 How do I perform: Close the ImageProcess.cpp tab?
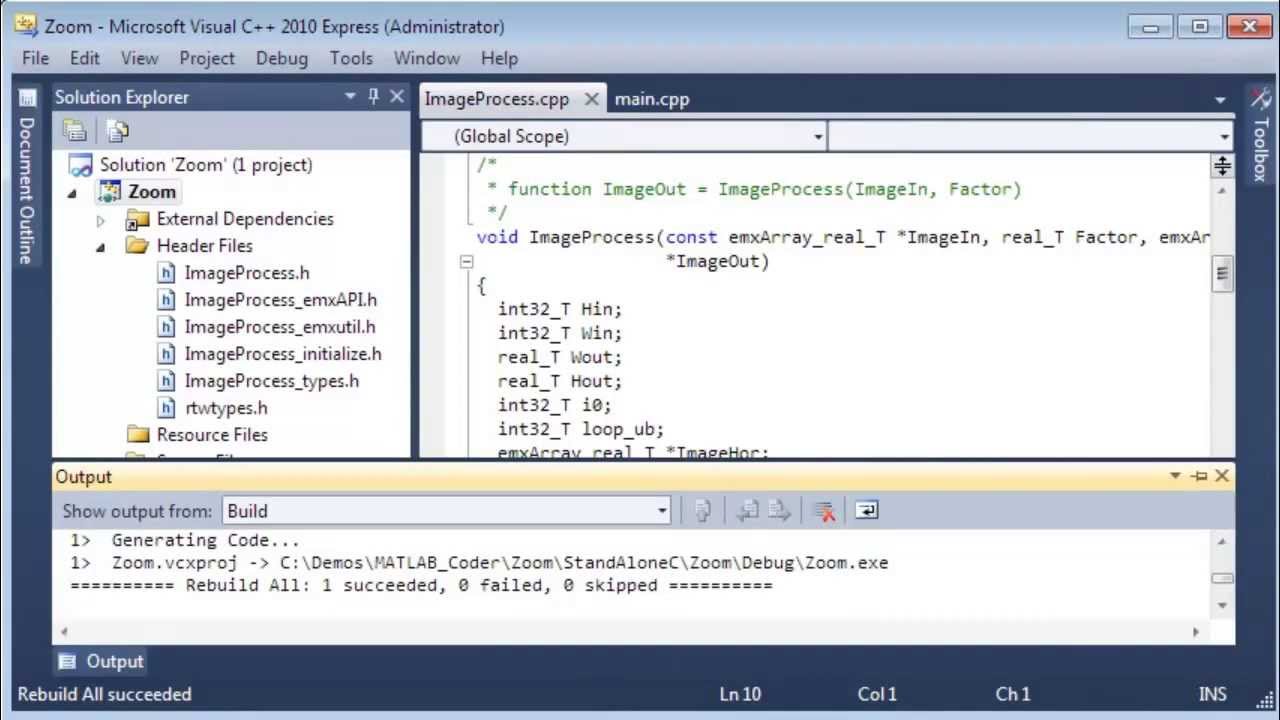coord(591,99)
